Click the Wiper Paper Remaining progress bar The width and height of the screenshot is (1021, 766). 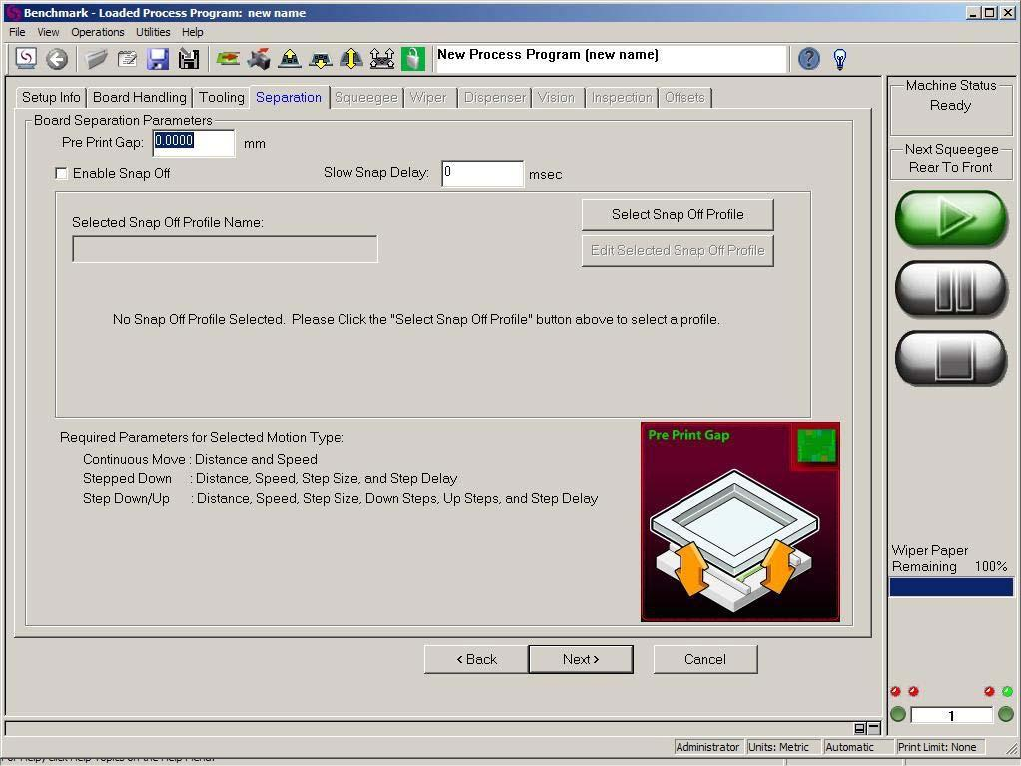point(951,587)
